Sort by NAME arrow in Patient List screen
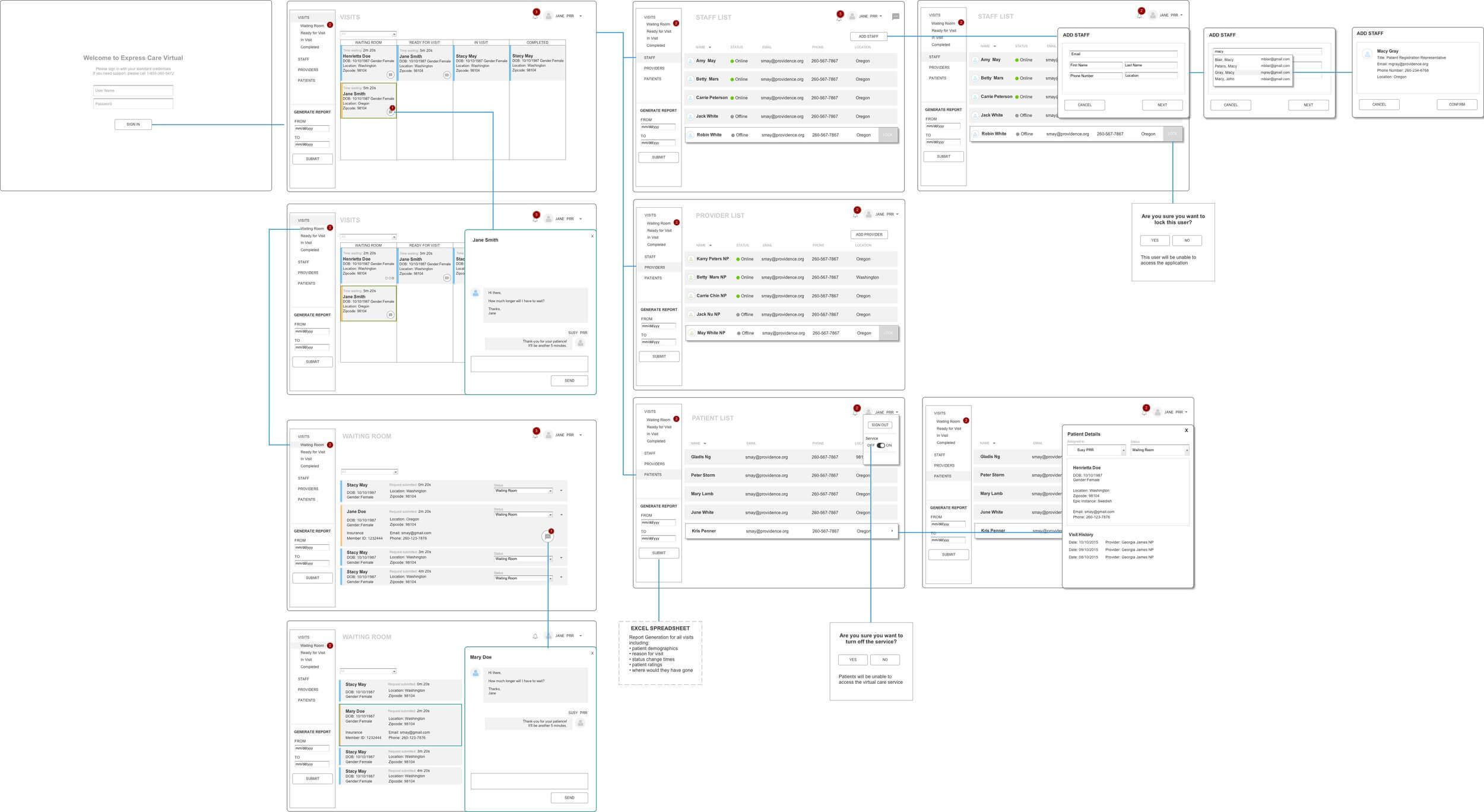Image resolution: width=1484 pixels, height=812 pixels. click(x=705, y=443)
